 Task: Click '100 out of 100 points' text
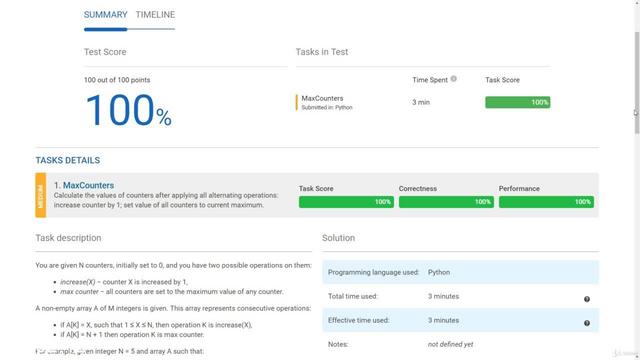click(117, 80)
